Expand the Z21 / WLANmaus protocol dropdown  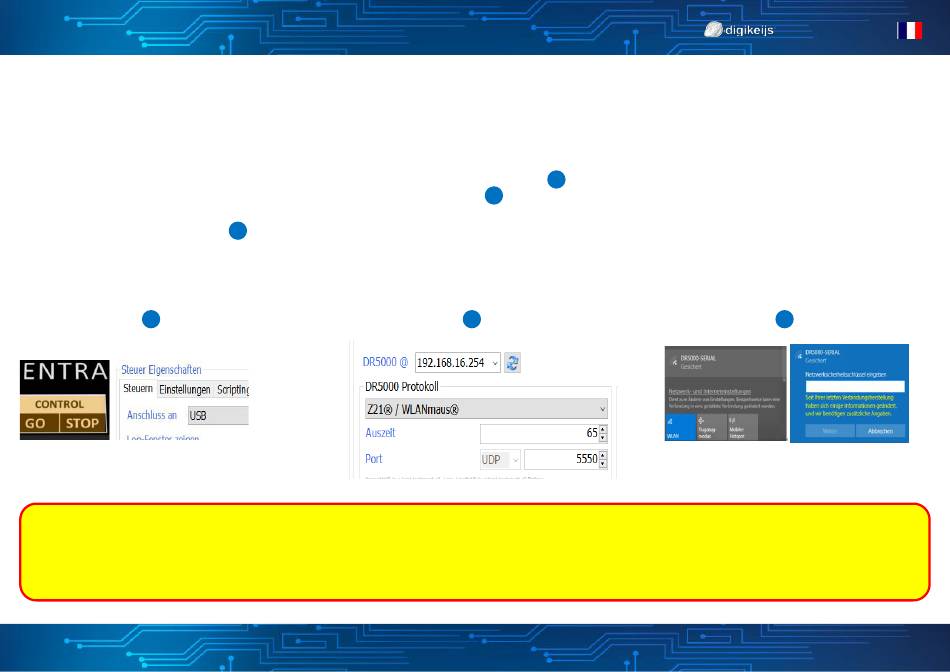click(x=484, y=409)
